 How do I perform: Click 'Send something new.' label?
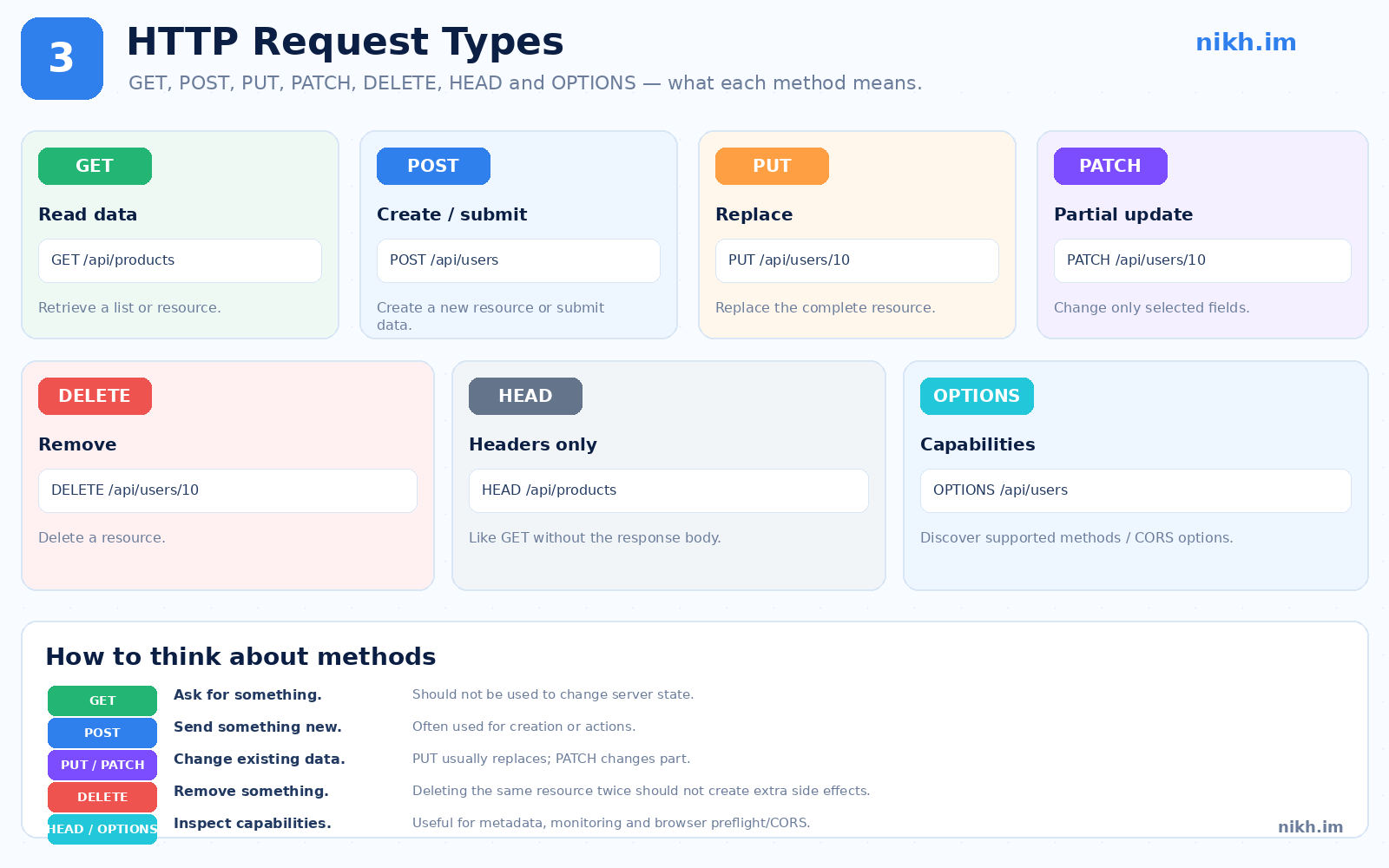coord(258,727)
